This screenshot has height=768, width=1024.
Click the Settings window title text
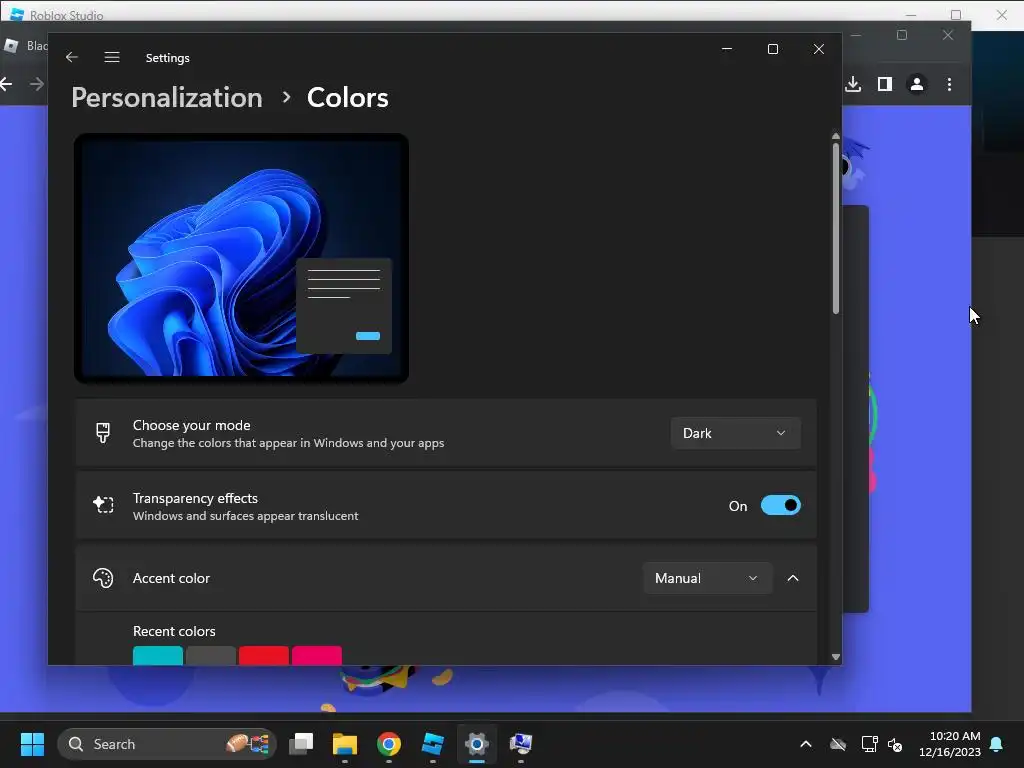168,57
